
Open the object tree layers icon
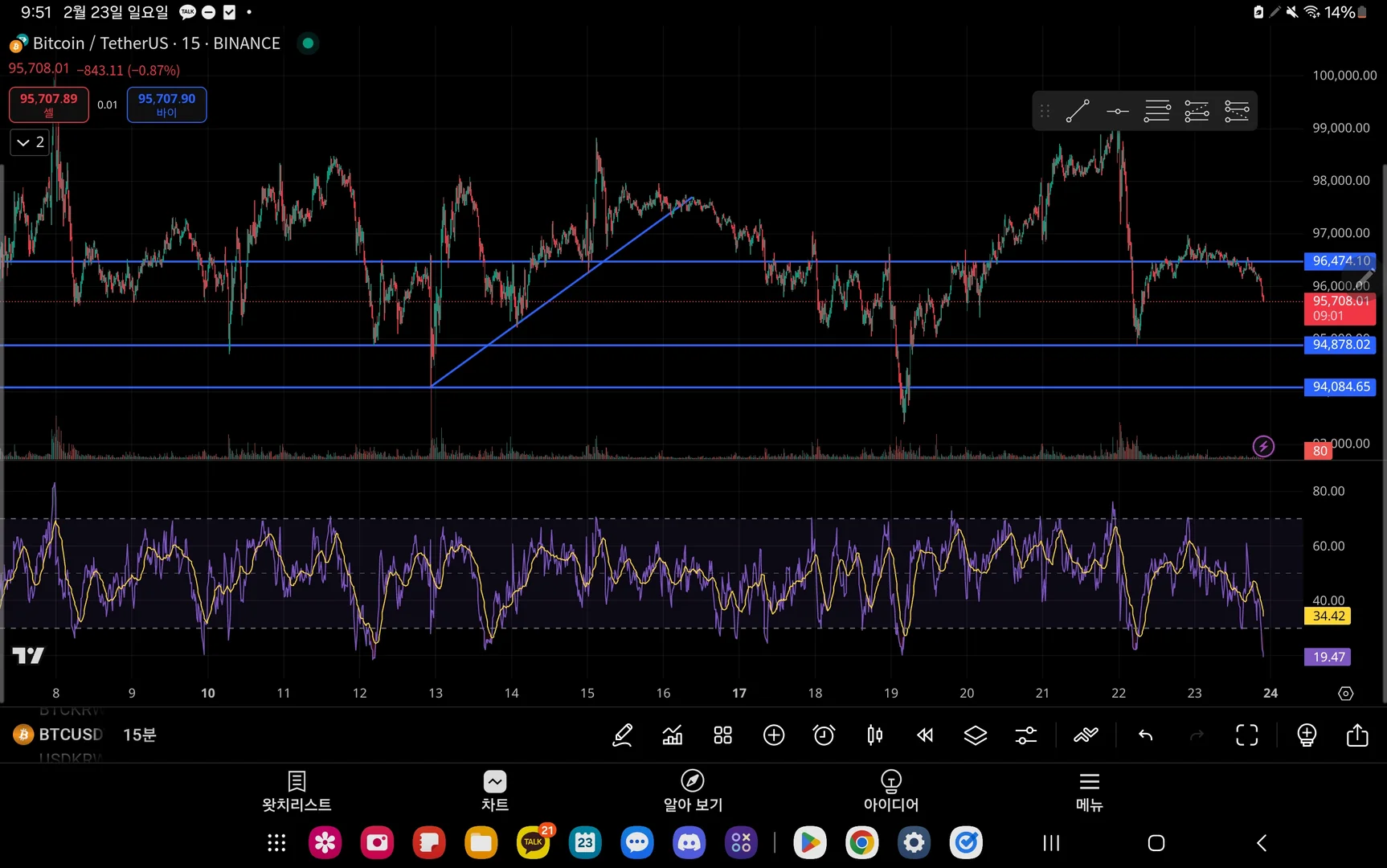pos(976,735)
